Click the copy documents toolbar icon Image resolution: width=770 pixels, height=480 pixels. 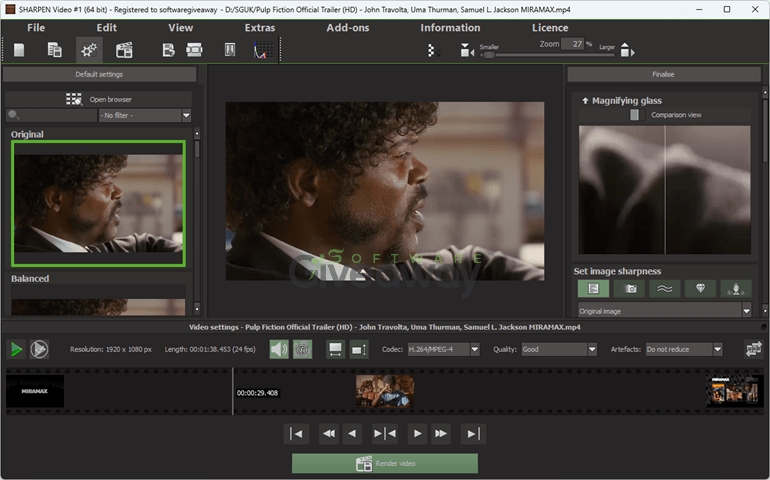[54, 50]
